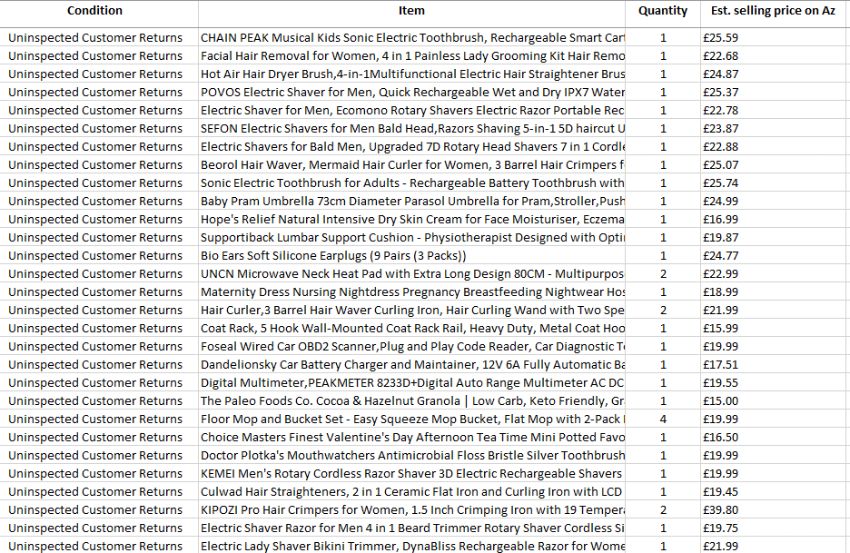Select the £16.50 price cell

coord(775,437)
